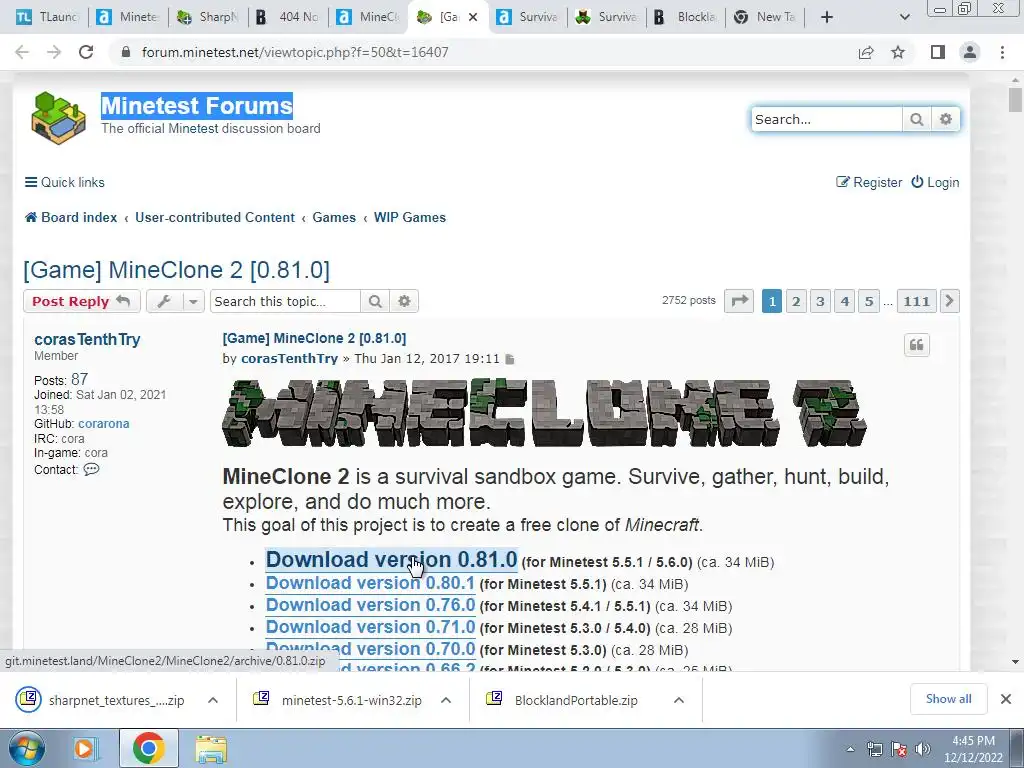The width and height of the screenshot is (1024, 768).
Task: Switch to the 404 Not Found tab
Action: point(289,17)
